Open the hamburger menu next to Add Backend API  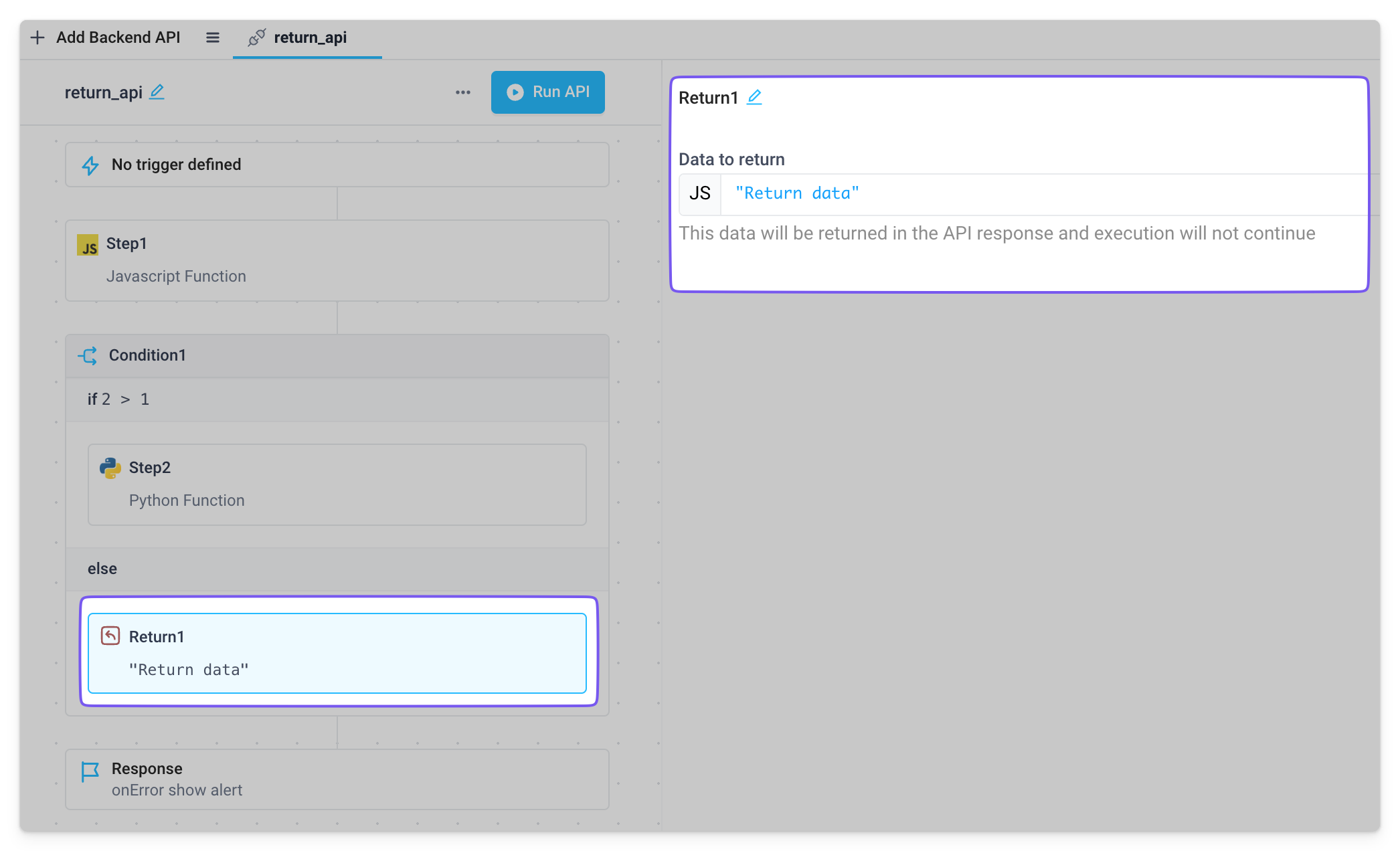tap(212, 37)
